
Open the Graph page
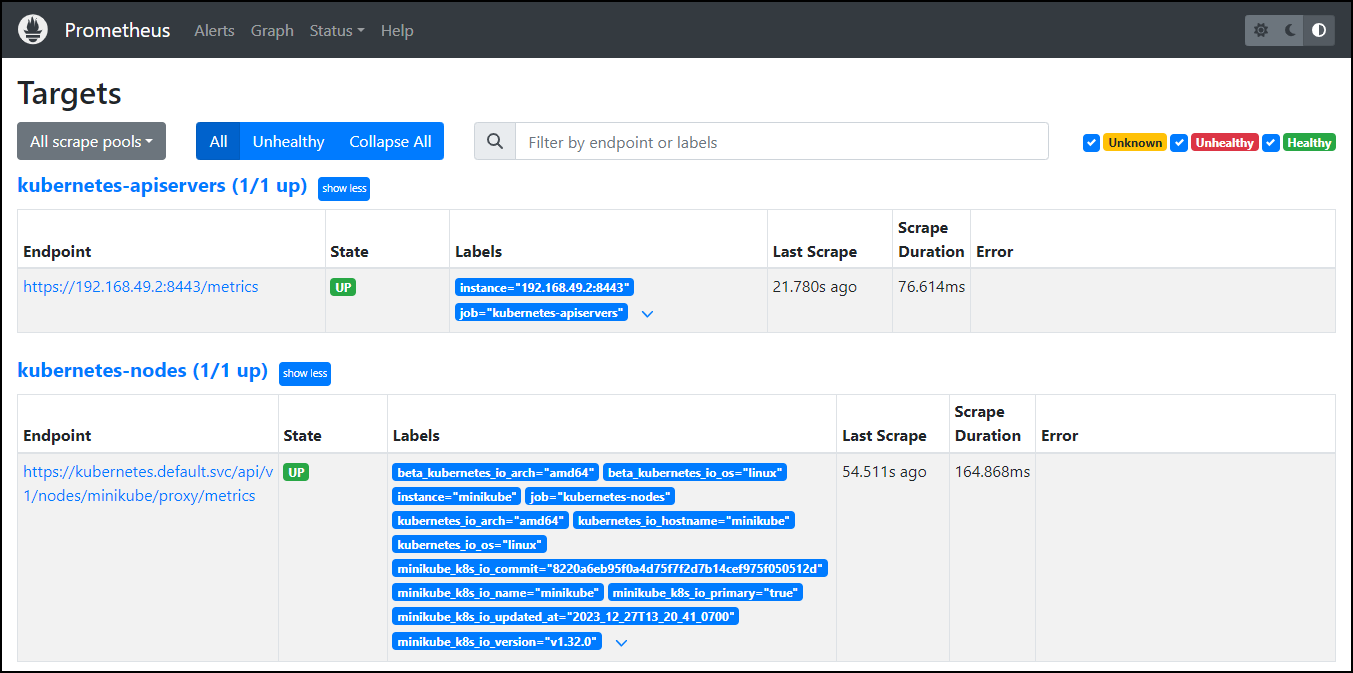tap(272, 31)
